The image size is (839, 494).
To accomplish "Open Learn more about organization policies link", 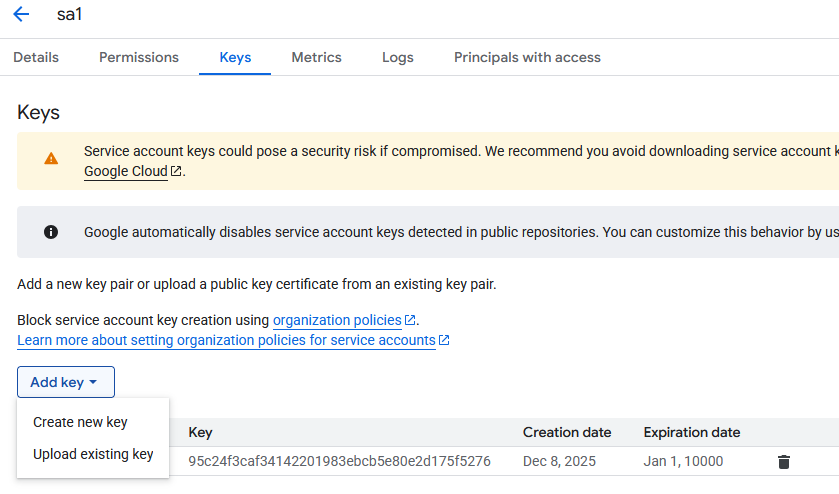I will click(226, 341).
